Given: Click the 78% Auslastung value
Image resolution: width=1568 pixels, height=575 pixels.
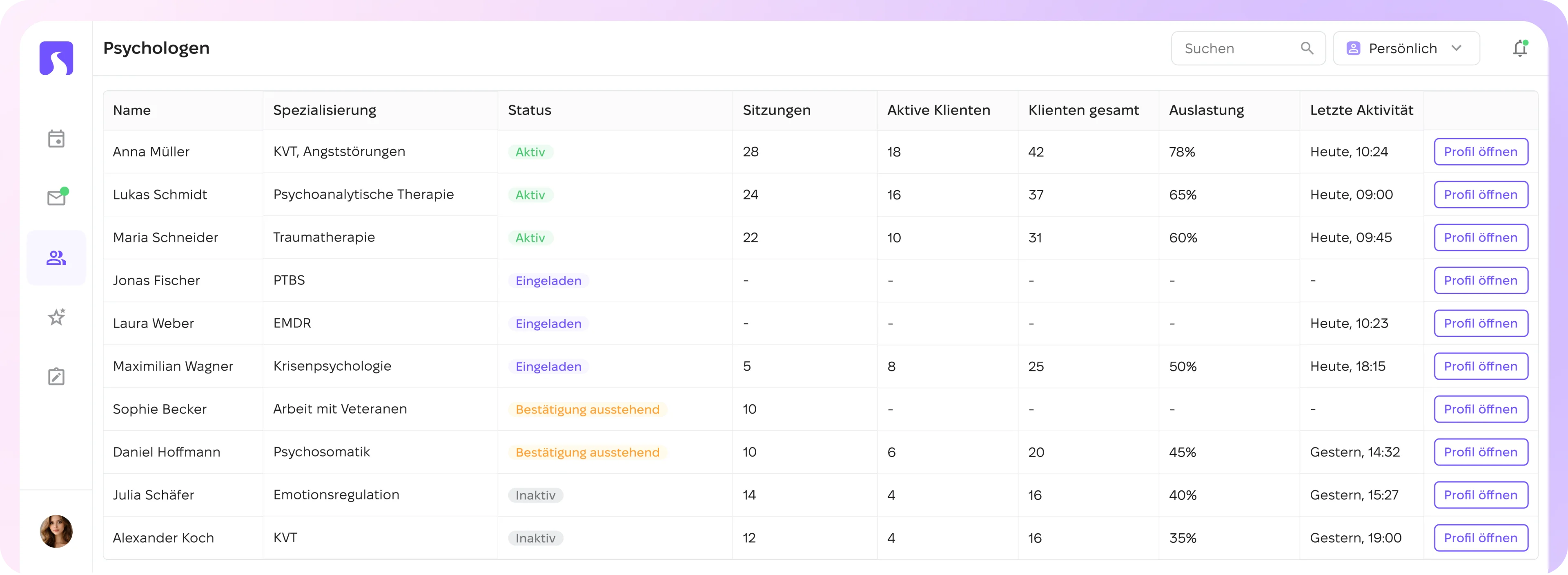Looking at the screenshot, I should [1181, 152].
